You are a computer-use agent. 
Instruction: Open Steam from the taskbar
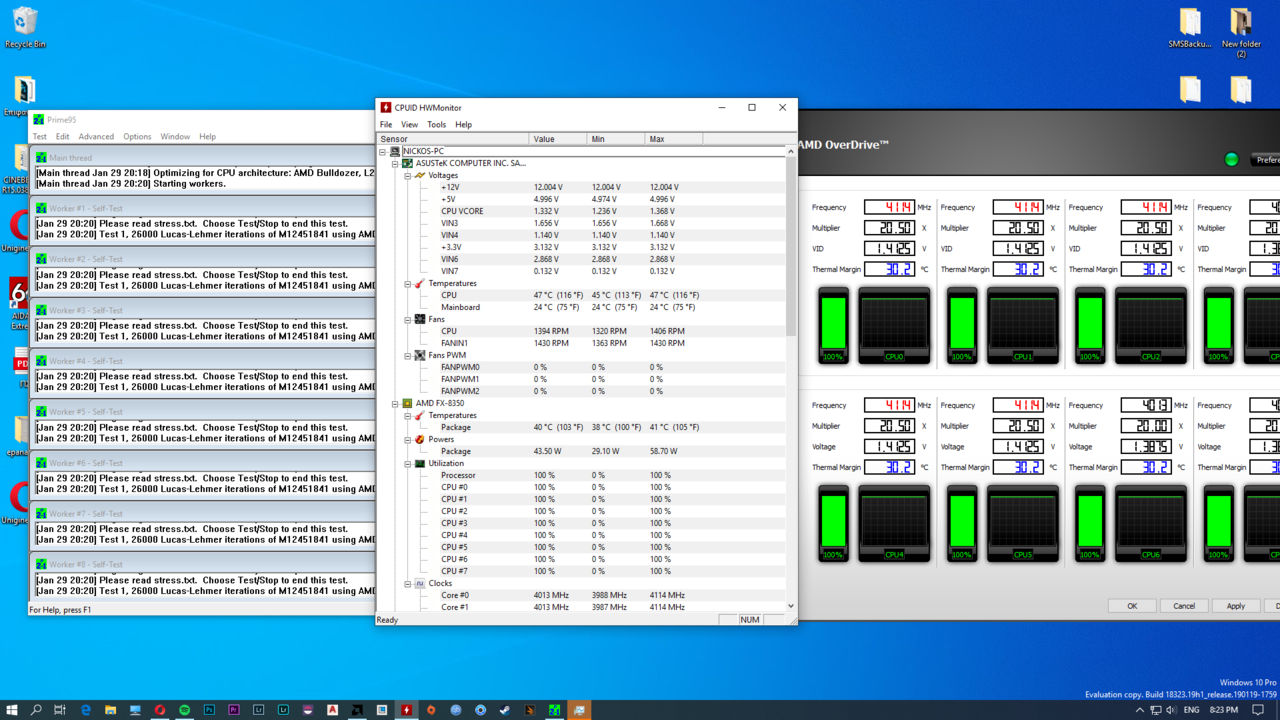(x=505, y=710)
